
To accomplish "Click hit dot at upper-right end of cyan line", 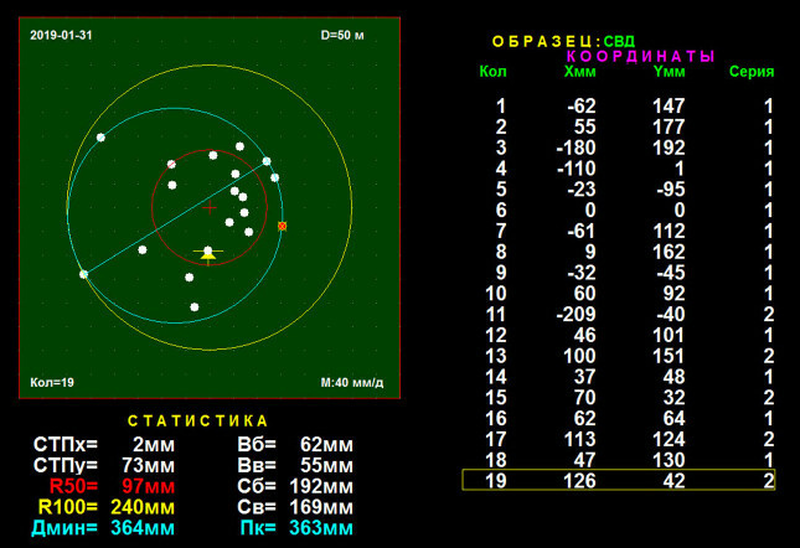I will tap(266, 161).
